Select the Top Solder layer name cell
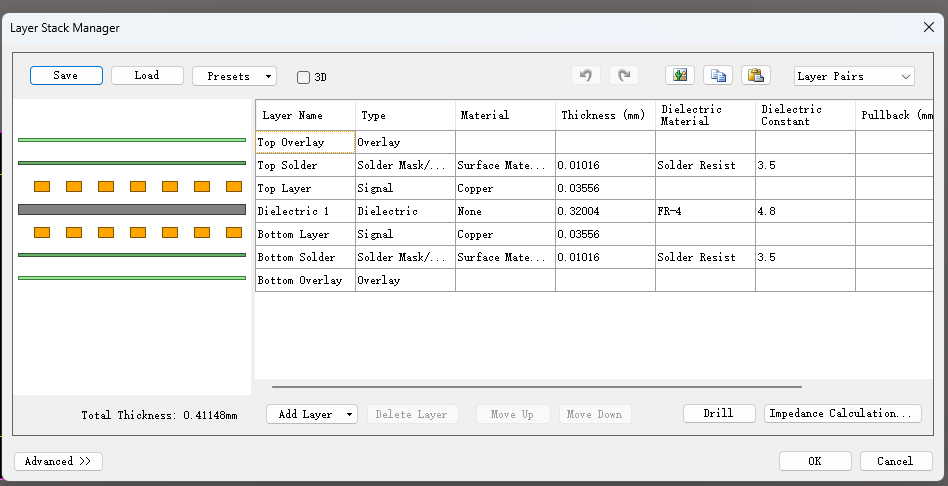This screenshot has width=948, height=486. click(305, 165)
